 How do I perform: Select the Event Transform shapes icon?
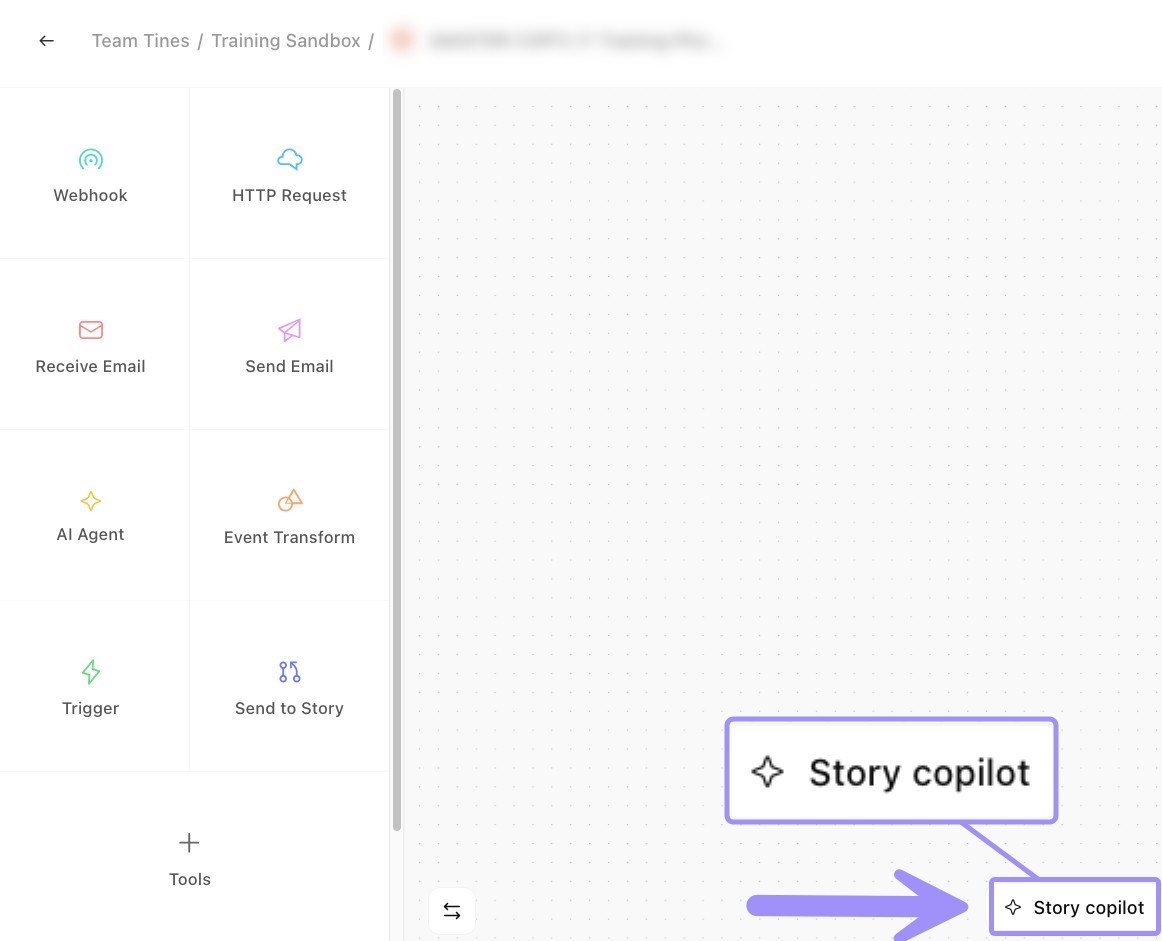(289, 501)
